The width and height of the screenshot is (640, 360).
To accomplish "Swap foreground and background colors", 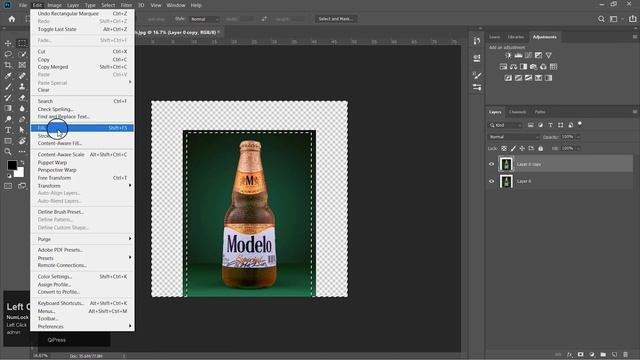I will pyautogui.click(x=22, y=162).
